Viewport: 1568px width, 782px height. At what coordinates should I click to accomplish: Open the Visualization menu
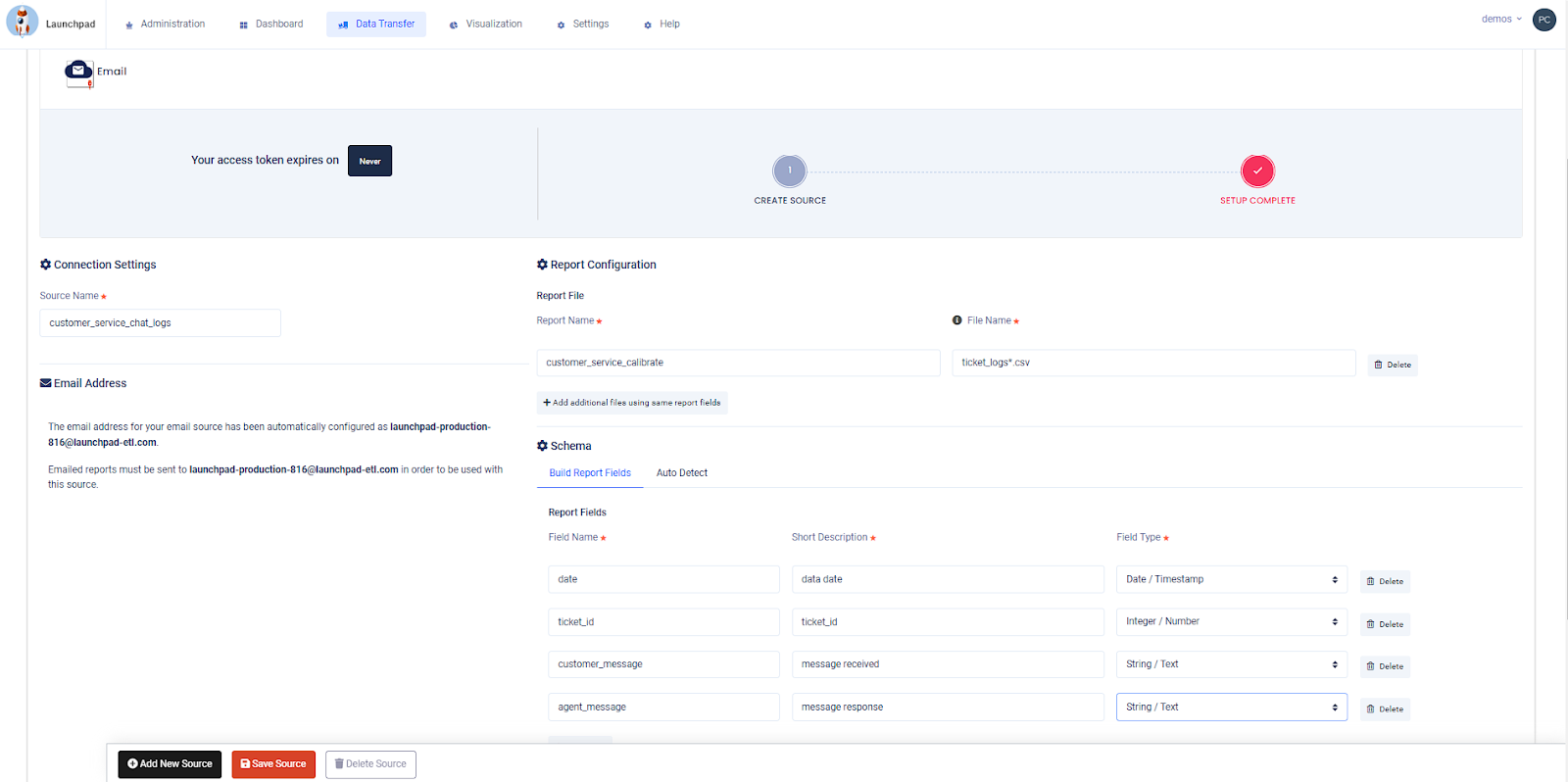tap(486, 24)
